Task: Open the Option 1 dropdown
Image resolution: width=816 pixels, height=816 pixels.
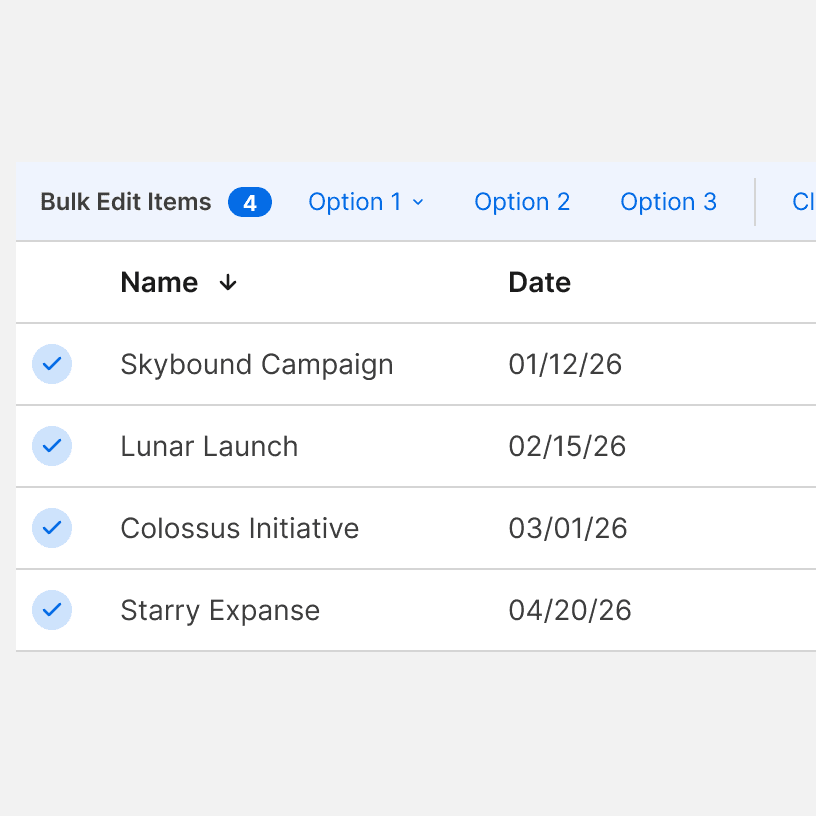Action: [366, 202]
